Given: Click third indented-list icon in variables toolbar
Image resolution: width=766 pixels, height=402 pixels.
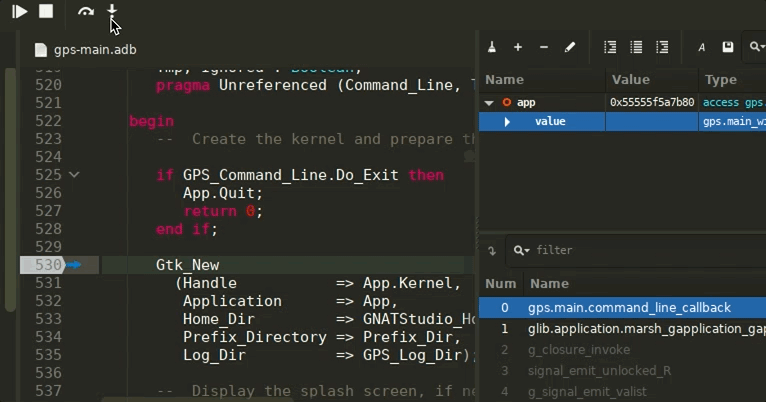Looking at the screenshot, I should pyautogui.click(x=662, y=47).
